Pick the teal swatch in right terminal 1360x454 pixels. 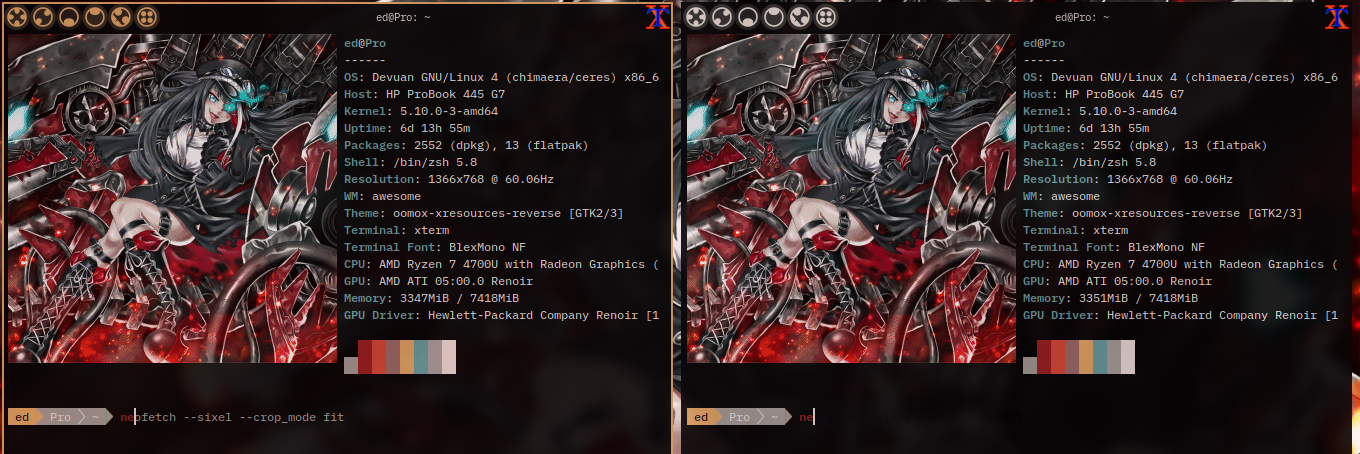pyautogui.click(x=1100, y=357)
